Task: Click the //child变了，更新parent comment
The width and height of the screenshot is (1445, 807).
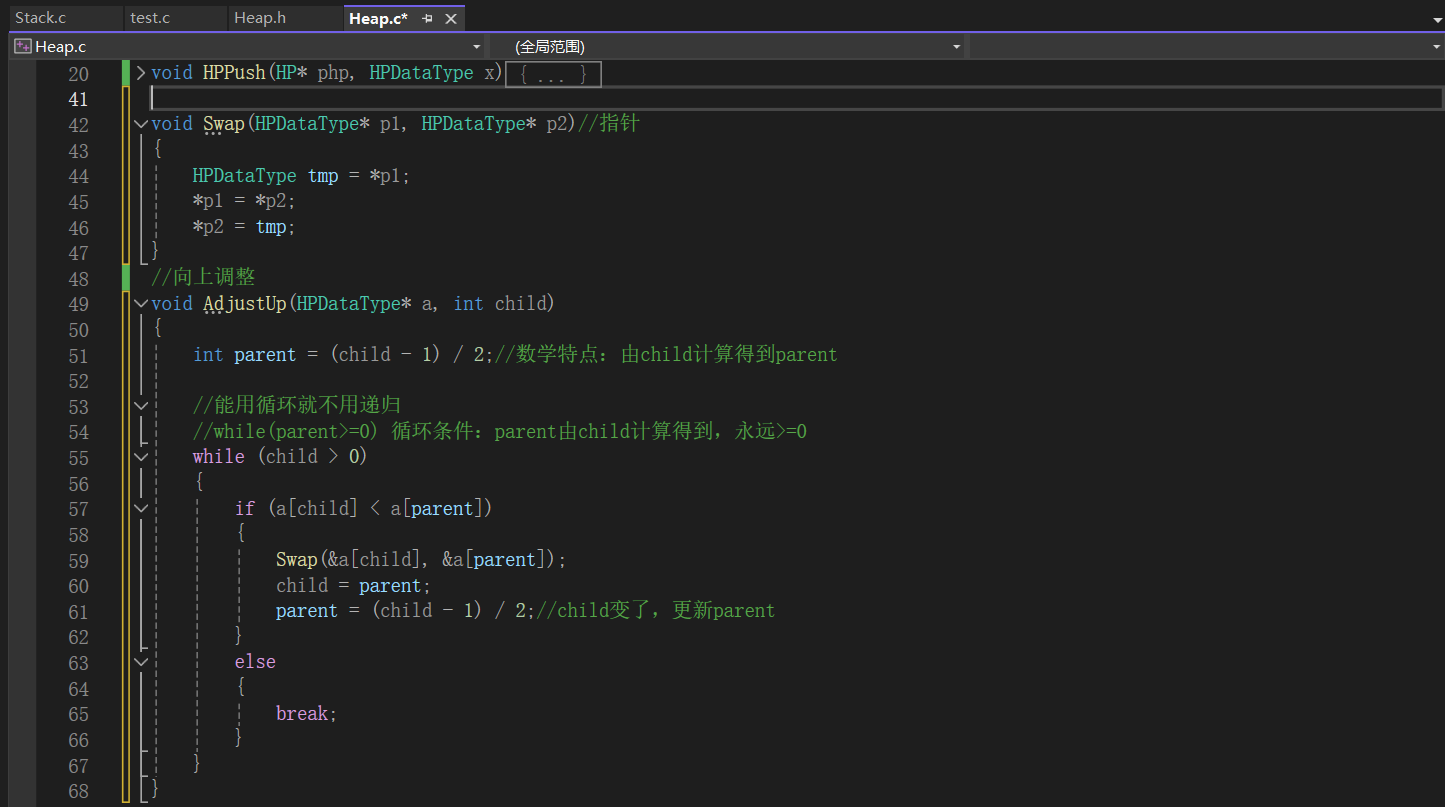Action: tap(655, 610)
